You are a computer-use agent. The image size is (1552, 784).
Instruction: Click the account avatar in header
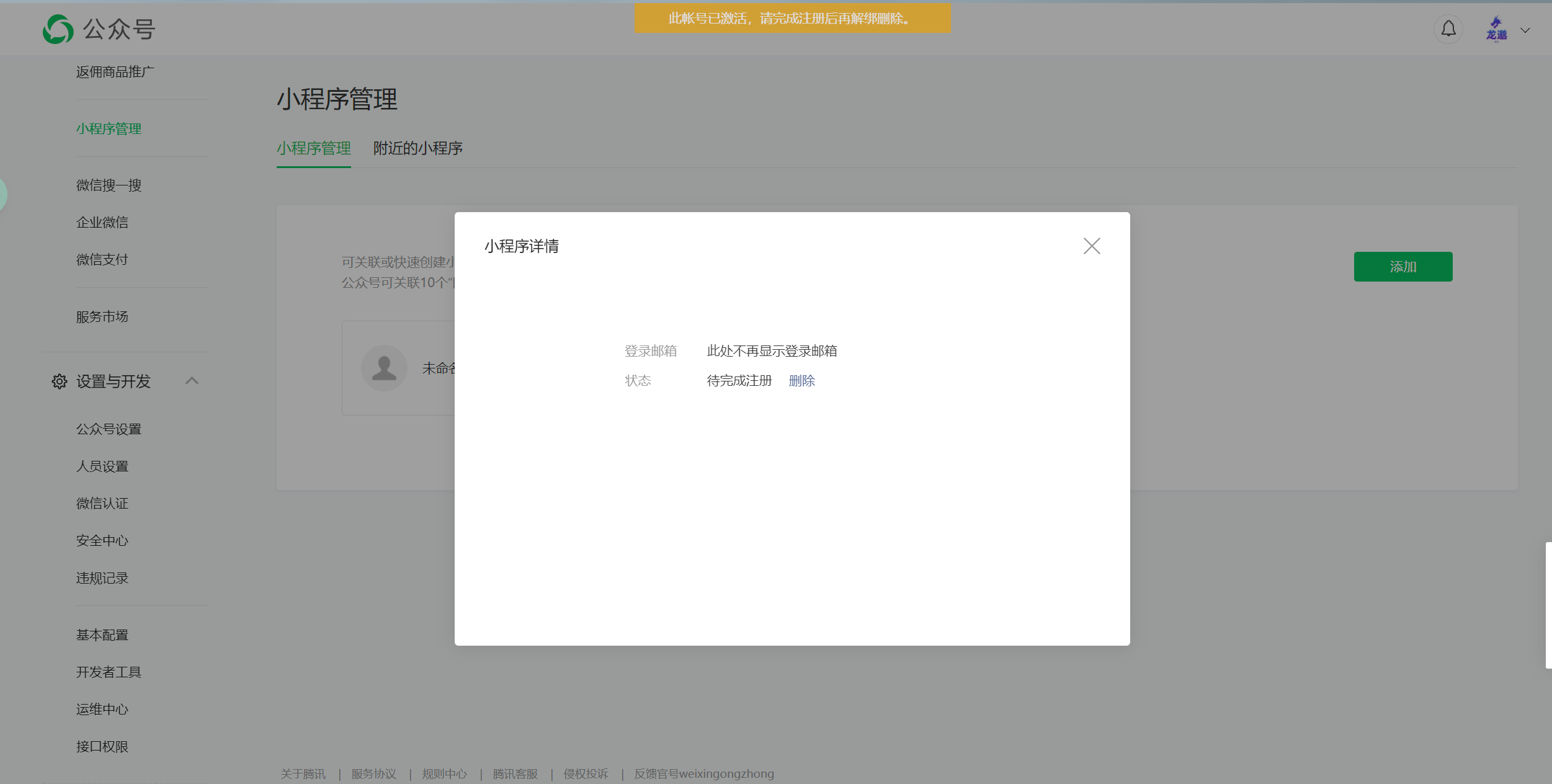[1496, 29]
